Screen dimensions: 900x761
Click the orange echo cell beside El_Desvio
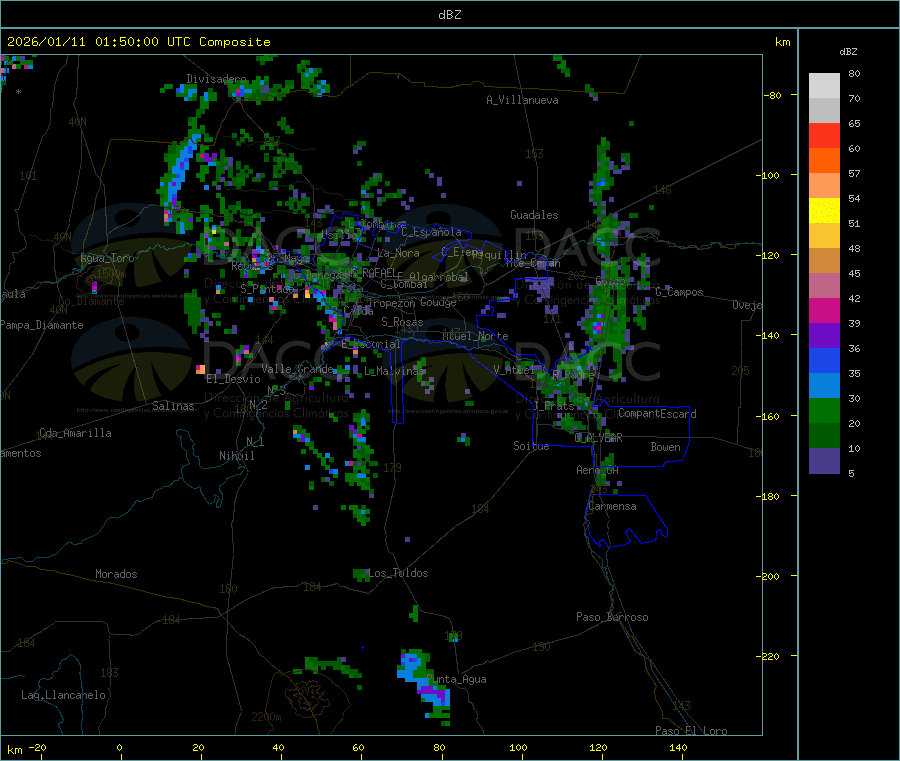pyautogui.click(x=200, y=369)
